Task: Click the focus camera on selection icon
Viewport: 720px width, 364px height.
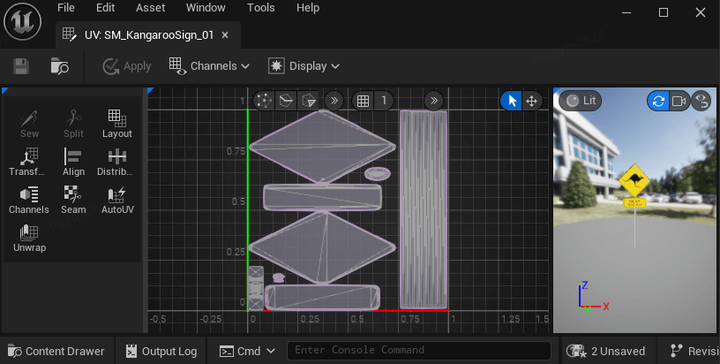Action: 702,101
